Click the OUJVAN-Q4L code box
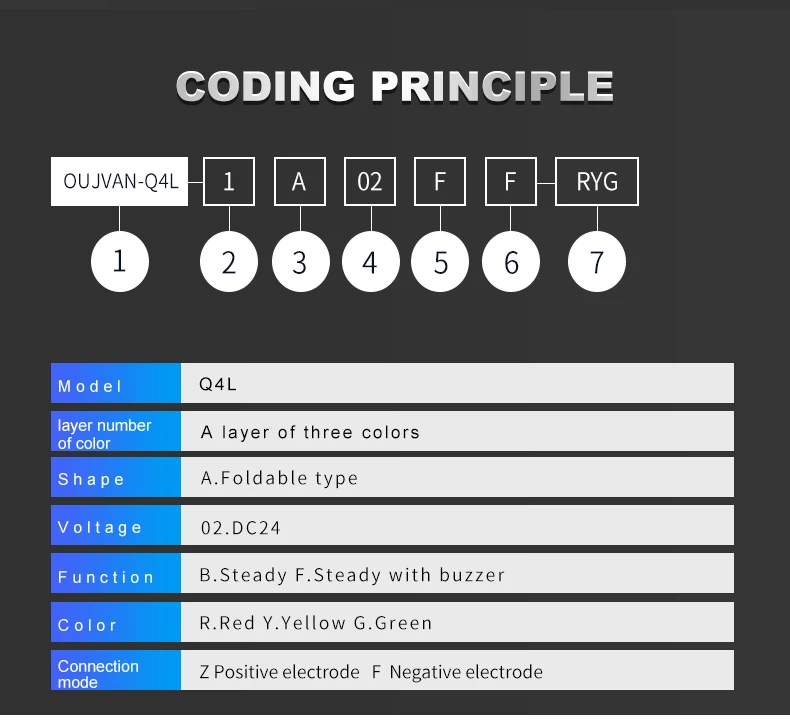This screenshot has height=721, width=790. (x=120, y=181)
